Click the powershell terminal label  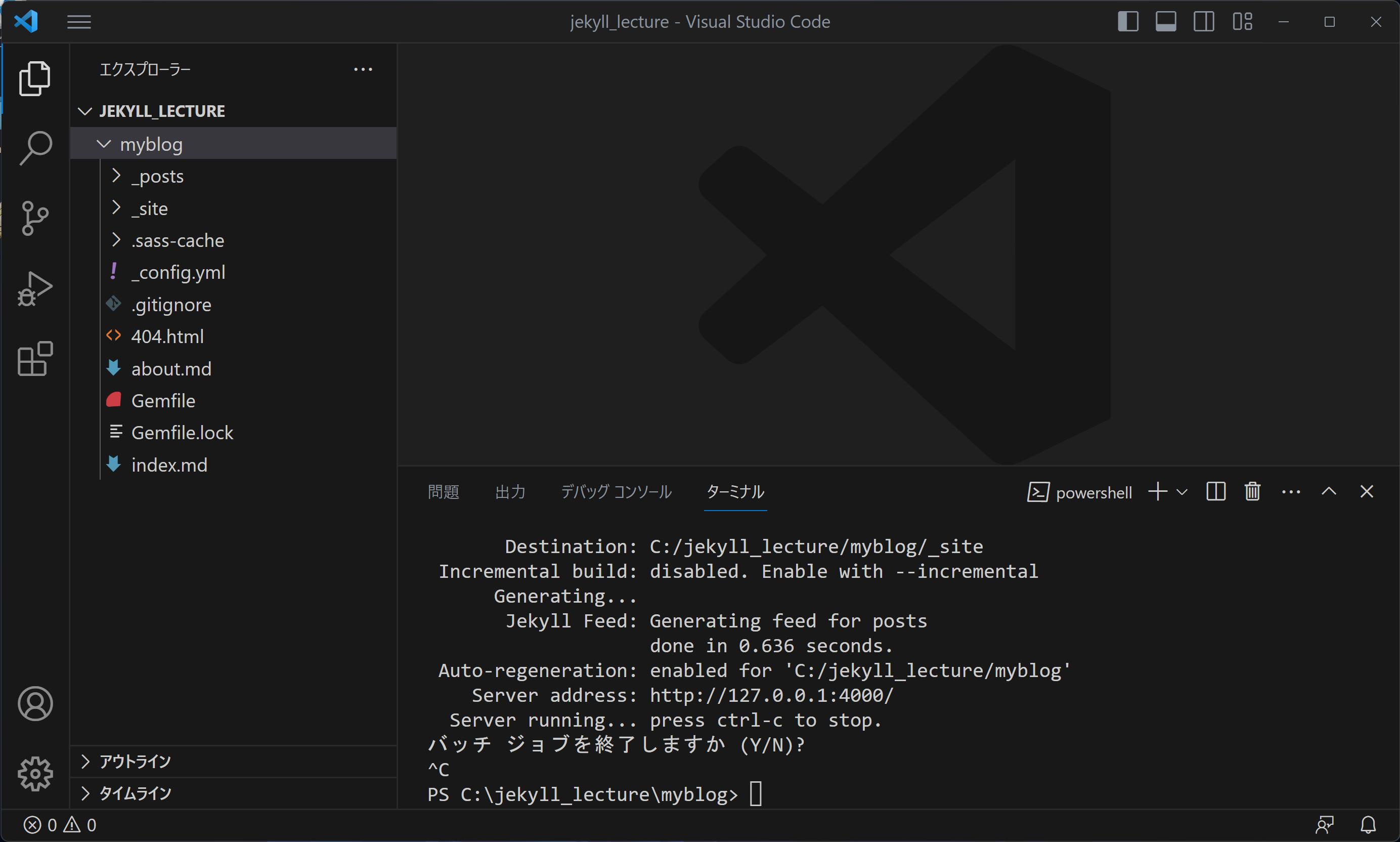pyautogui.click(x=1080, y=492)
